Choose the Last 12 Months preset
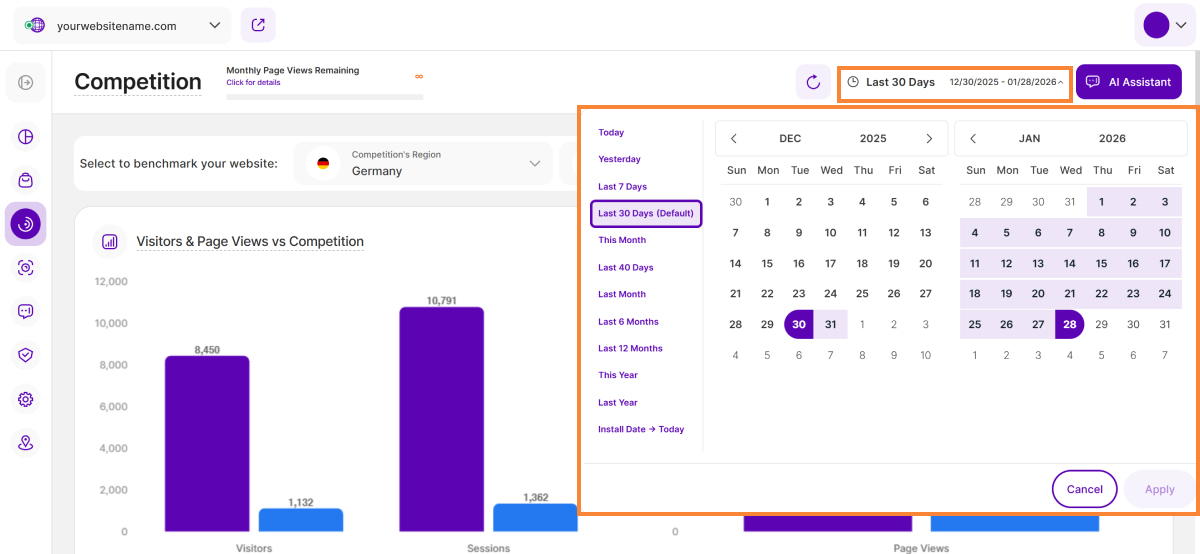The height and width of the screenshot is (554, 1200). pyautogui.click(x=630, y=349)
